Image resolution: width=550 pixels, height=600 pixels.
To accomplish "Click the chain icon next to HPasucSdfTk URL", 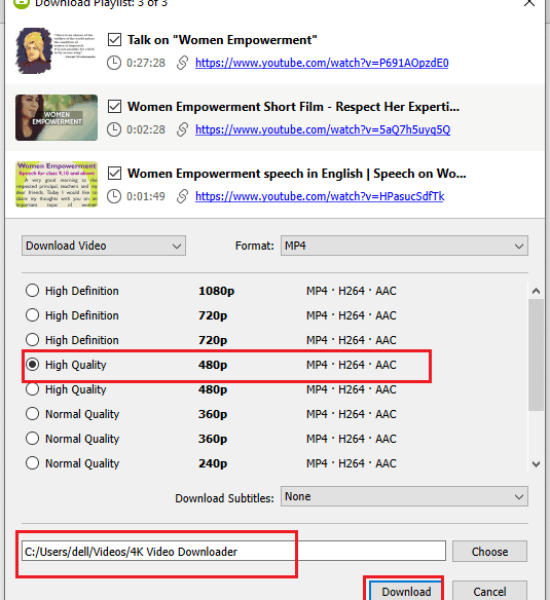I will click(x=182, y=196).
